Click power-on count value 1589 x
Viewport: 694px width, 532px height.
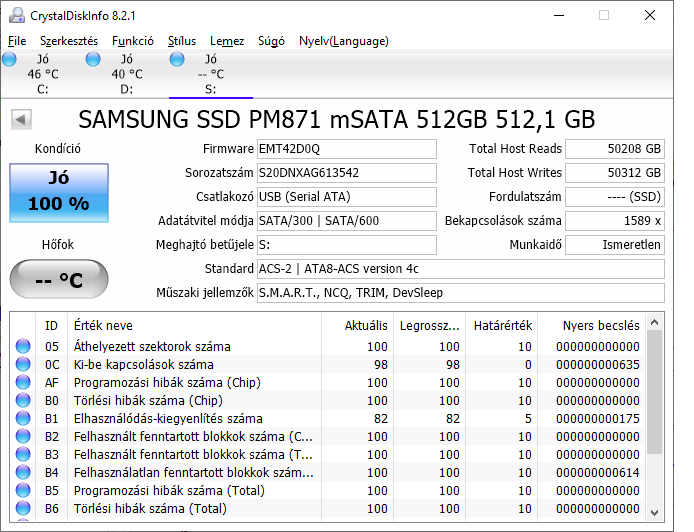coord(615,220)
